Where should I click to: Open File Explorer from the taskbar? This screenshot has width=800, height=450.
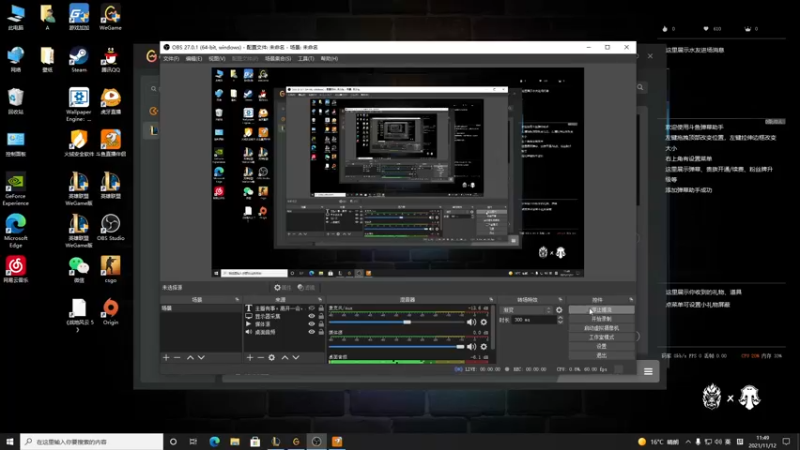(x=235, y=441)
